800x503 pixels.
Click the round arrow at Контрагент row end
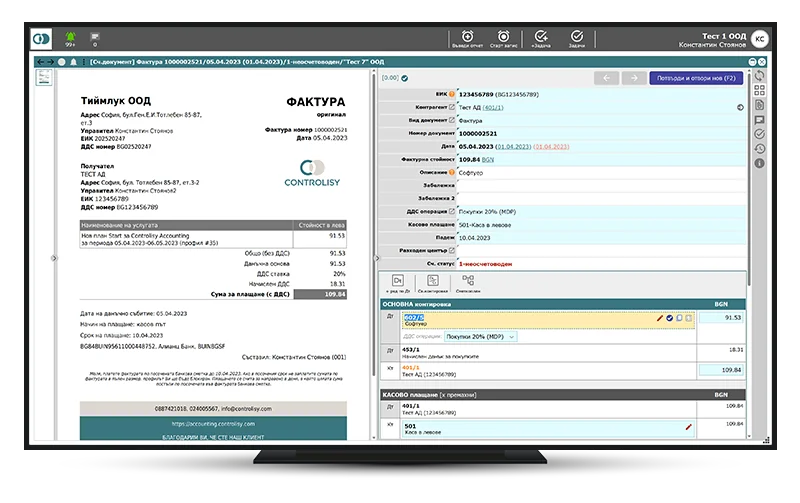coord(740,108)
